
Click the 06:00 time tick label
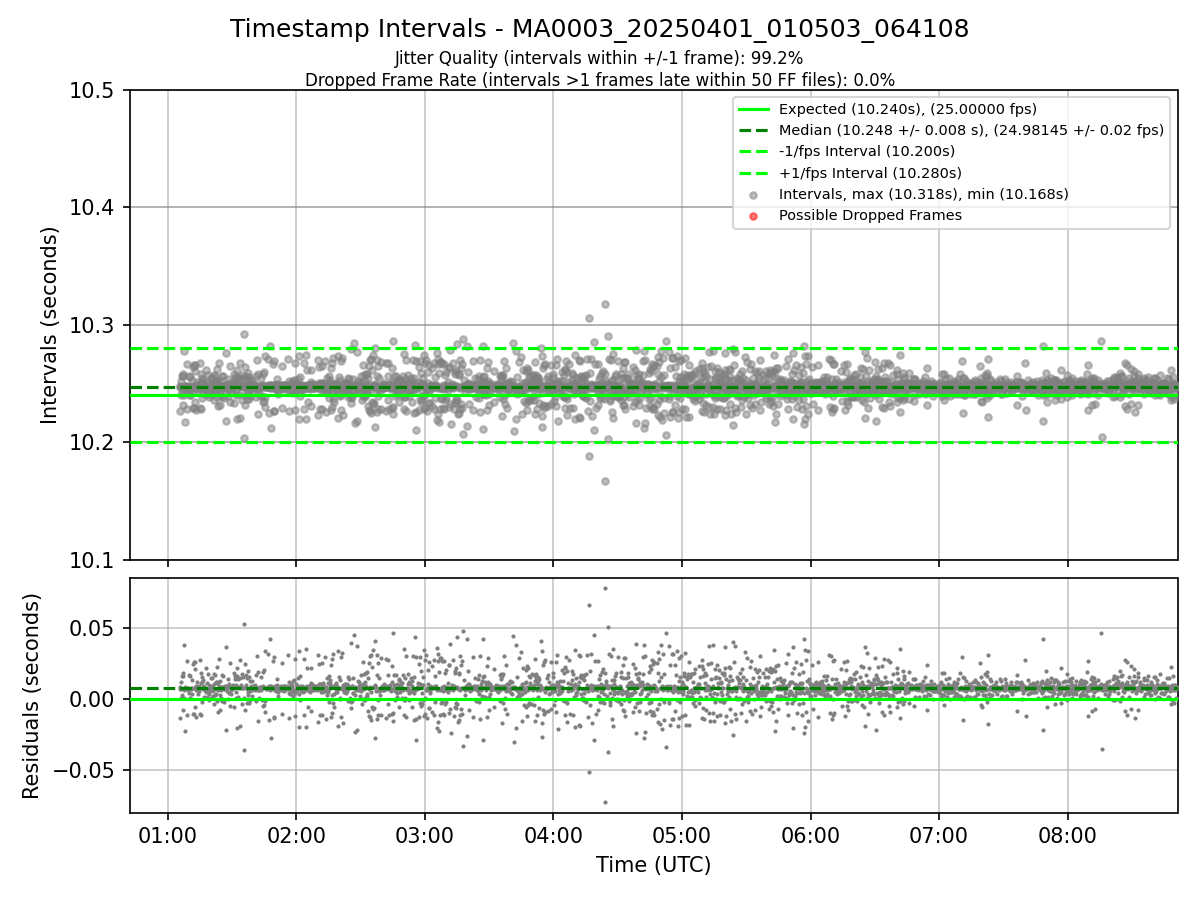pyautogui.click(x=810, y=833)
